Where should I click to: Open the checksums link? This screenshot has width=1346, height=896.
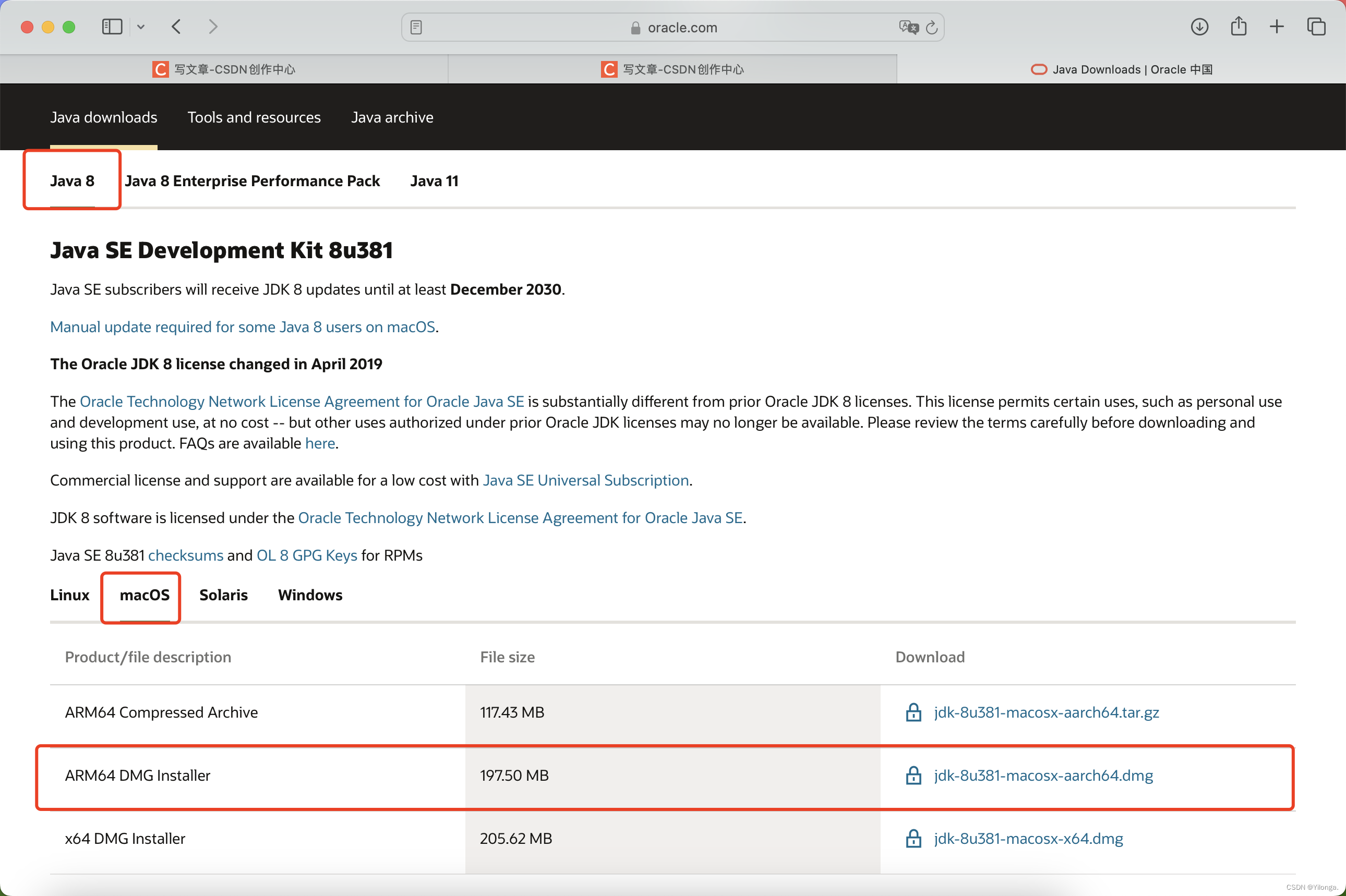[185, 555]
